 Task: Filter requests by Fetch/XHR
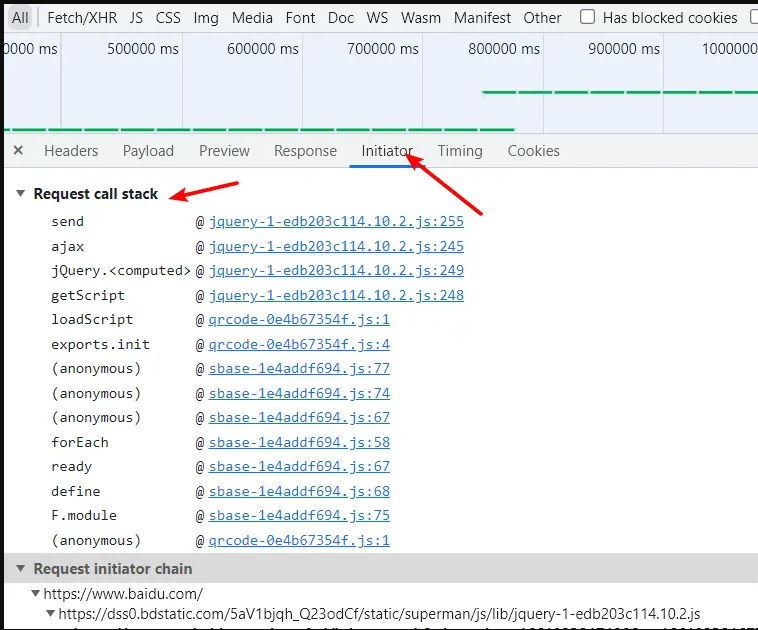[x=82, y=18]
